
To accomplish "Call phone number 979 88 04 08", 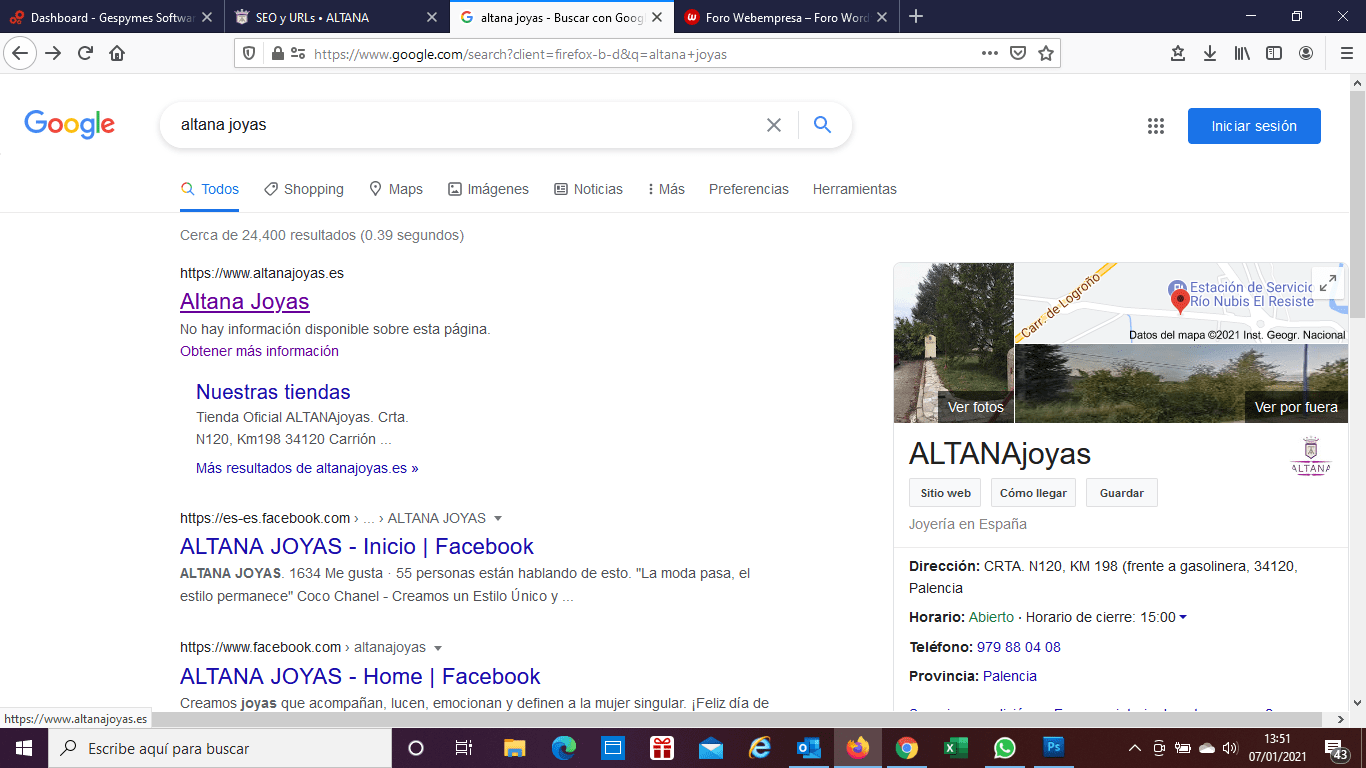I will [x=1019, y=647].
